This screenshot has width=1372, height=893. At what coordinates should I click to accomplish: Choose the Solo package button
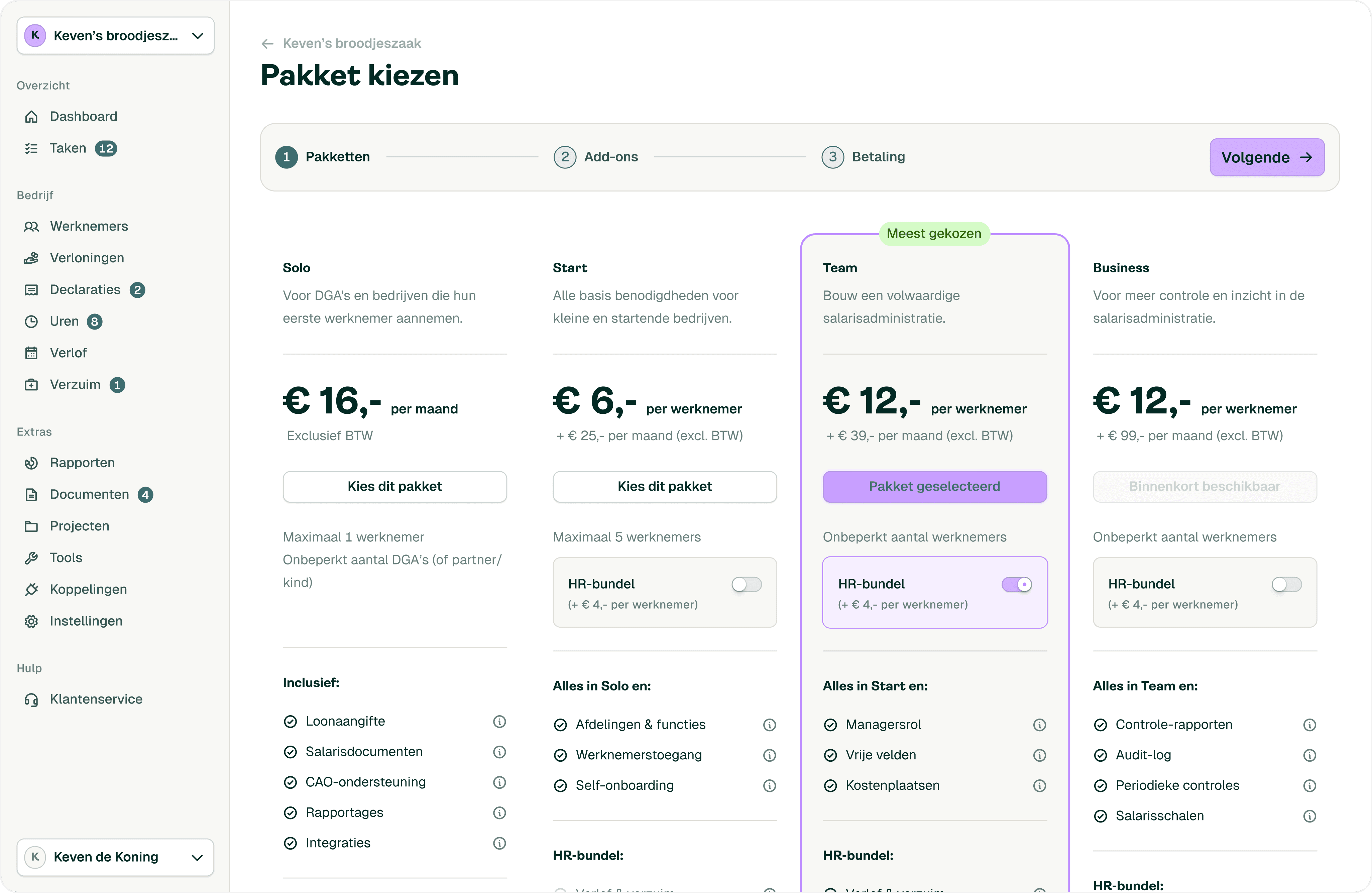[x=394, y=486]
